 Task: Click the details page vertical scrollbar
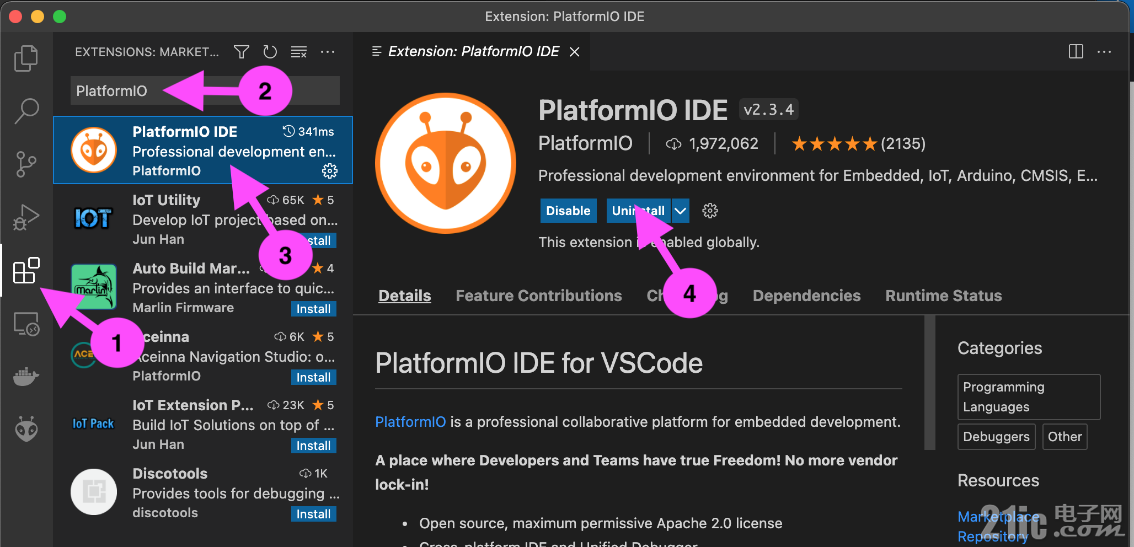click(929, 383)
